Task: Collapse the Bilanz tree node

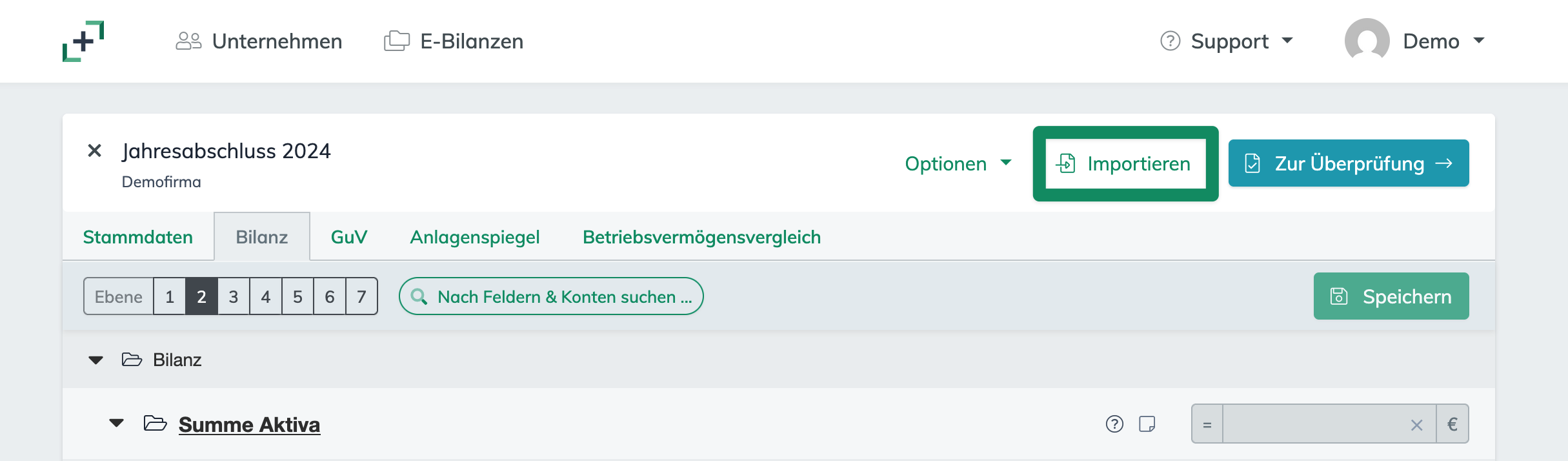Action: 95,360
